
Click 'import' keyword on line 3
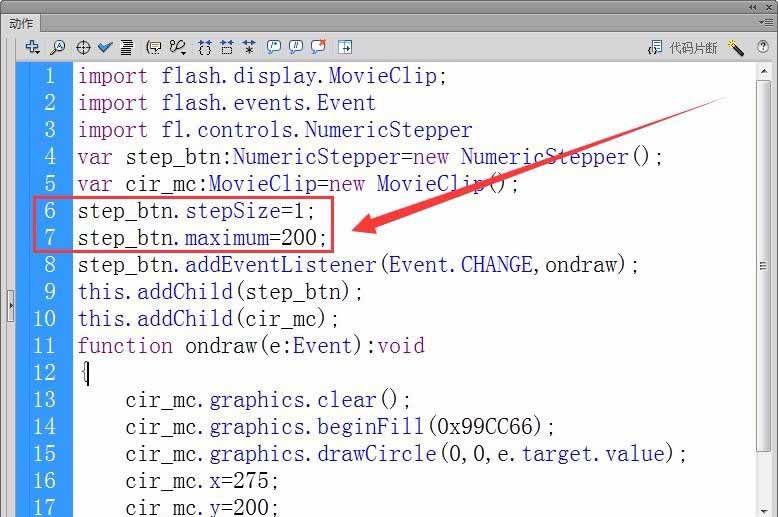[113, 129]
